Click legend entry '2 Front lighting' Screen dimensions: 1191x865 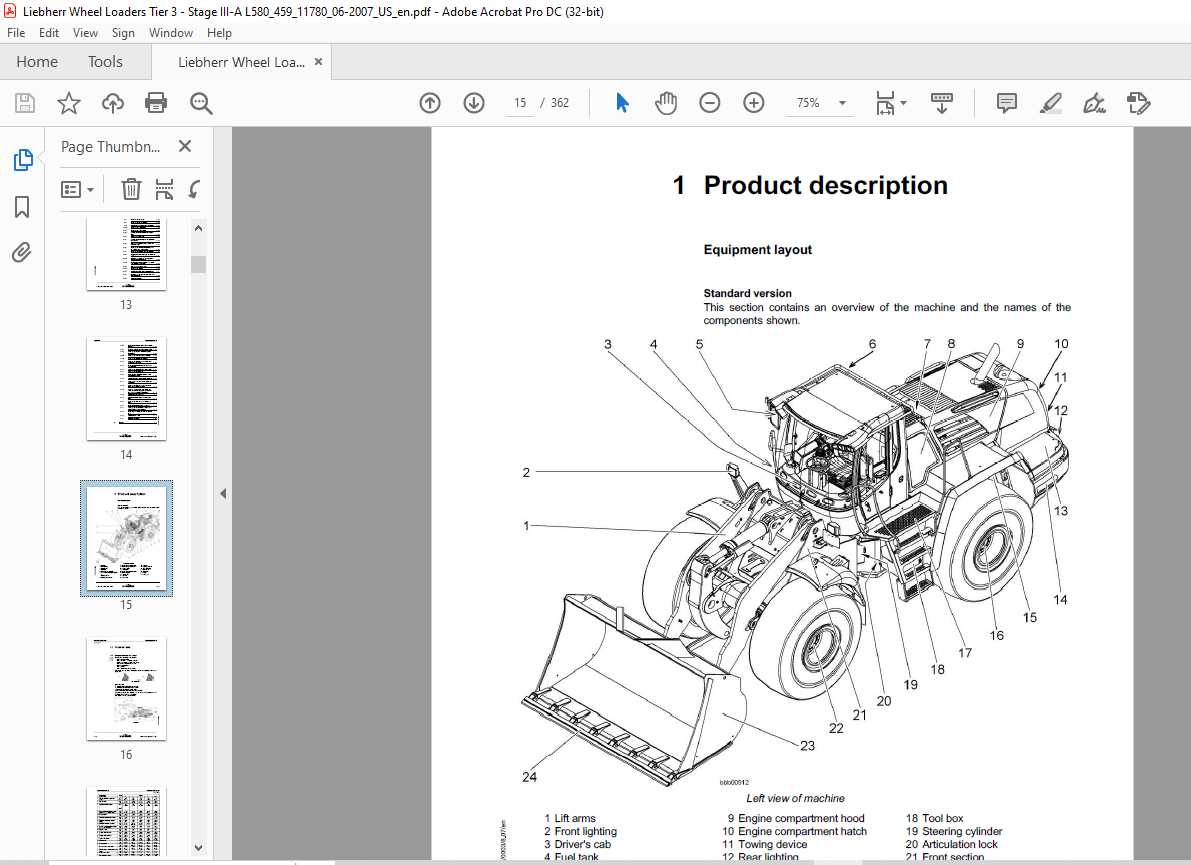click(580, 832)
